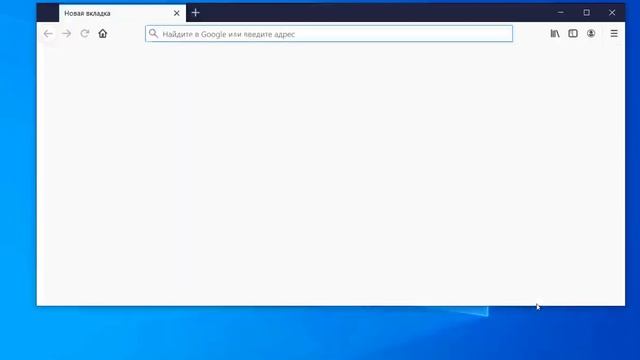The width and height of the screenshot is (640, 360).
Task: Select the Новая вкладка tab
Action: 122,13
